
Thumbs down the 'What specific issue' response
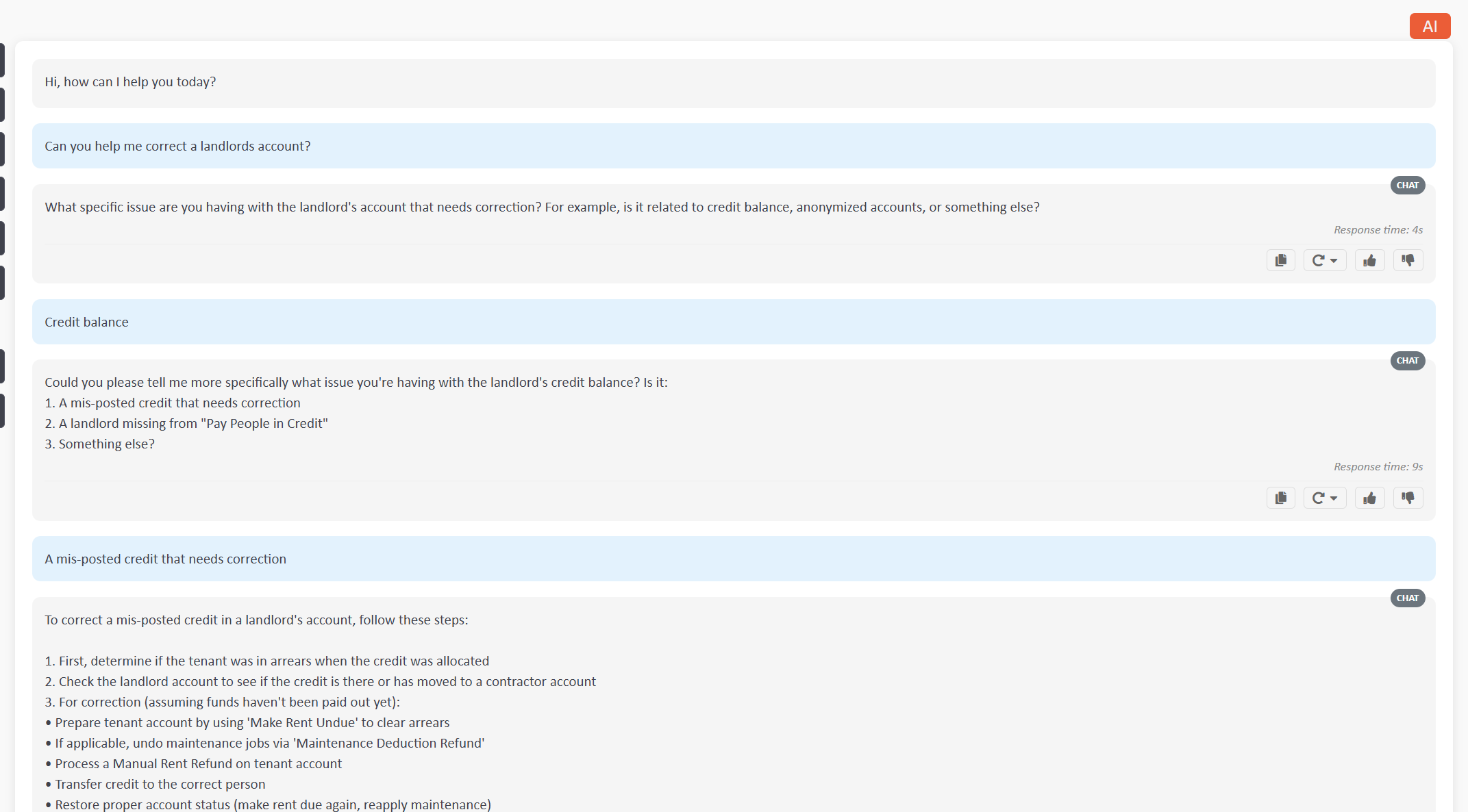click(1408, 260)
